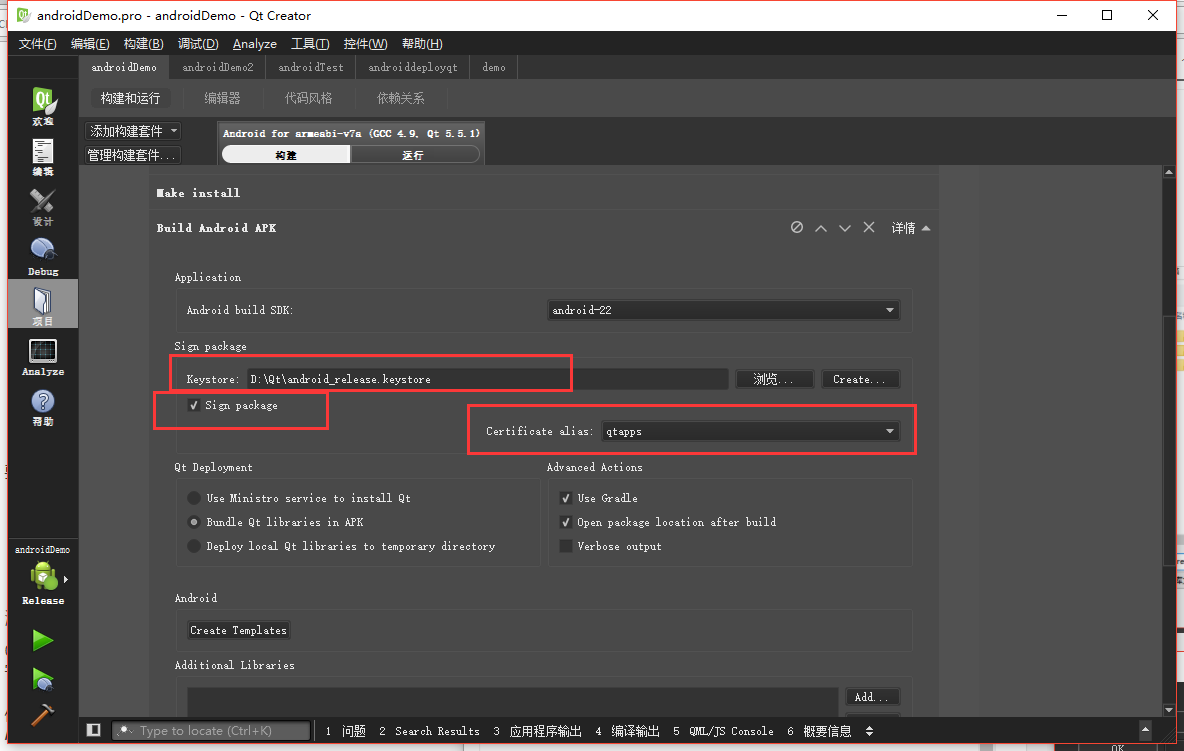Switch to androidTest project tab
Screen dimensions: 1184x751
point(311,67)
